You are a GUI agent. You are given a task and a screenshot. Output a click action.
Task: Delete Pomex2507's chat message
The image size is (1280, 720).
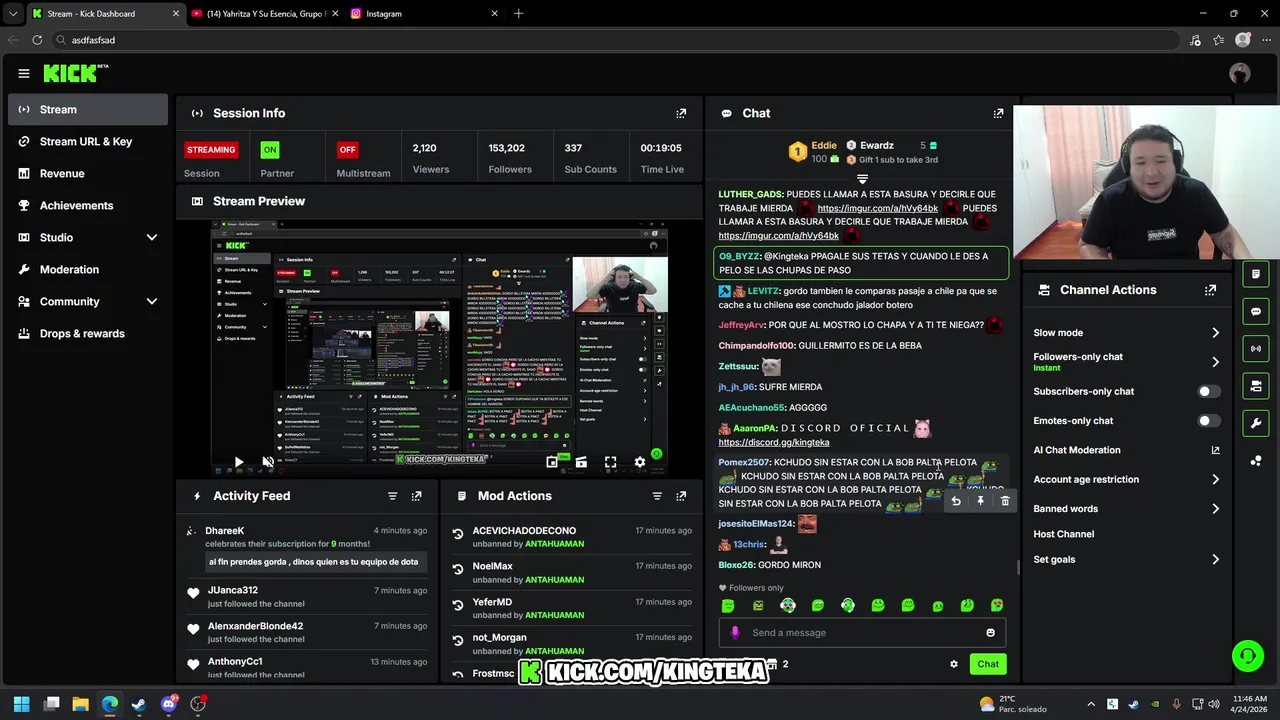[1005, 501]
